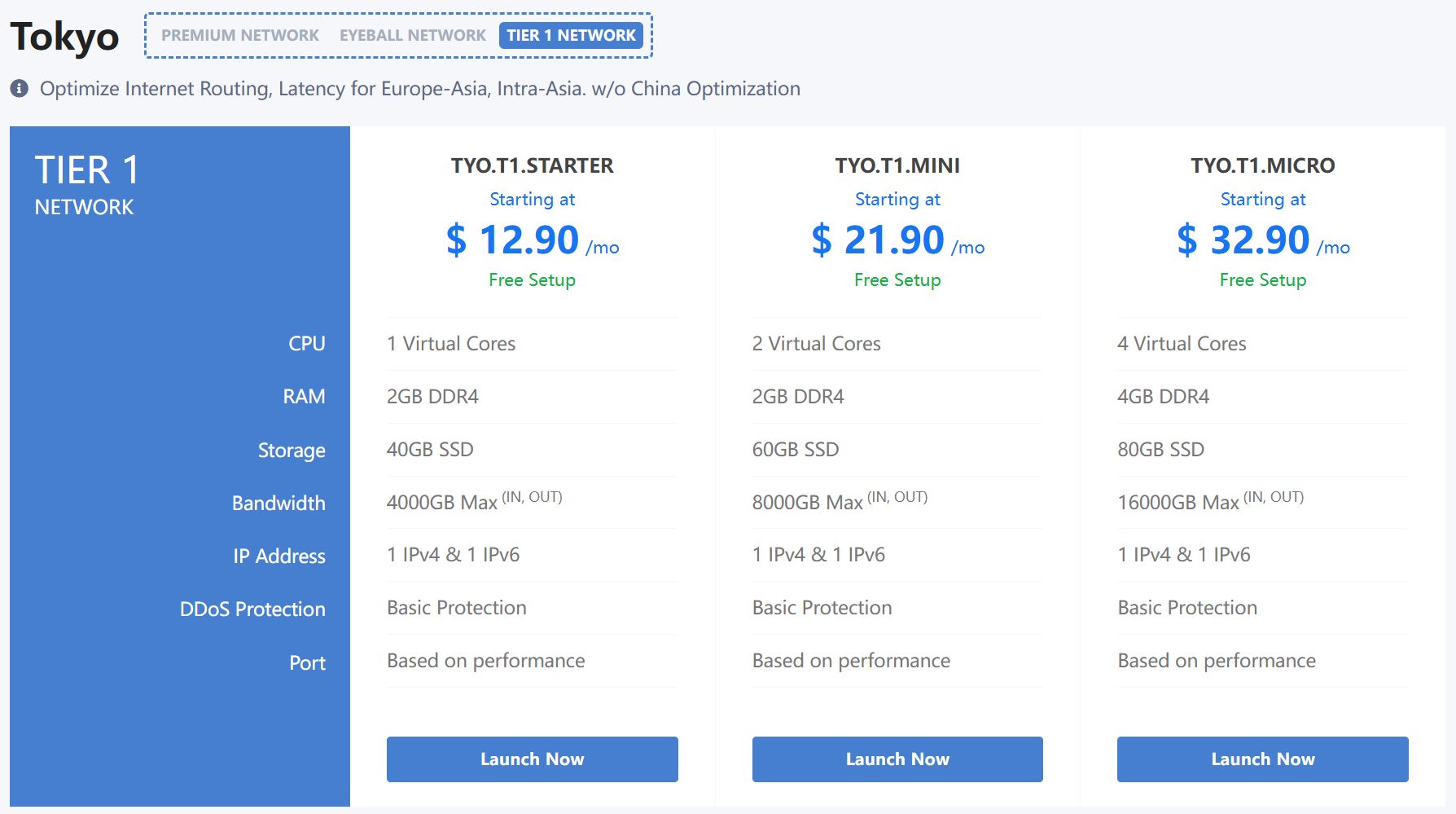Switch to the Eyeball Network tab
This screenshot has height=814, width=1456.
[413, 35]
